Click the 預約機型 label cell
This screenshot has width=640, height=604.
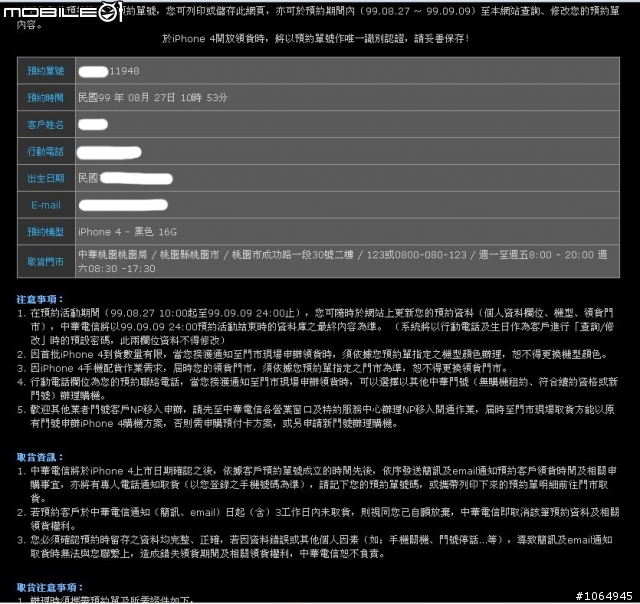click(x=46, y=232)
